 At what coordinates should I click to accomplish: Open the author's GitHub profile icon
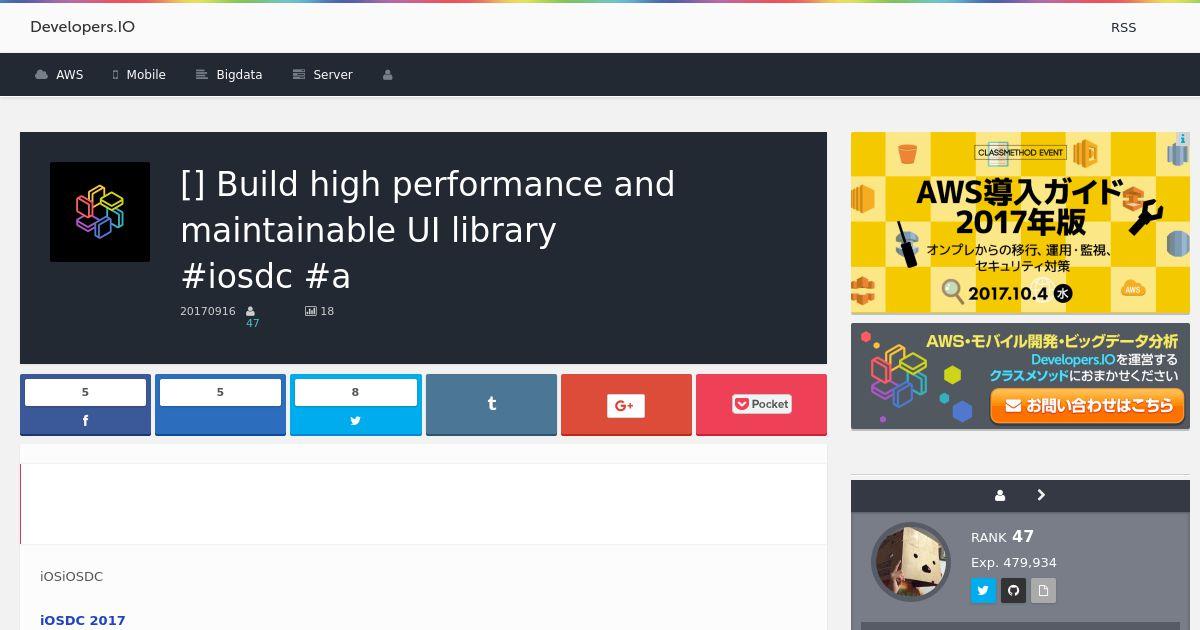click(1013, 591)
